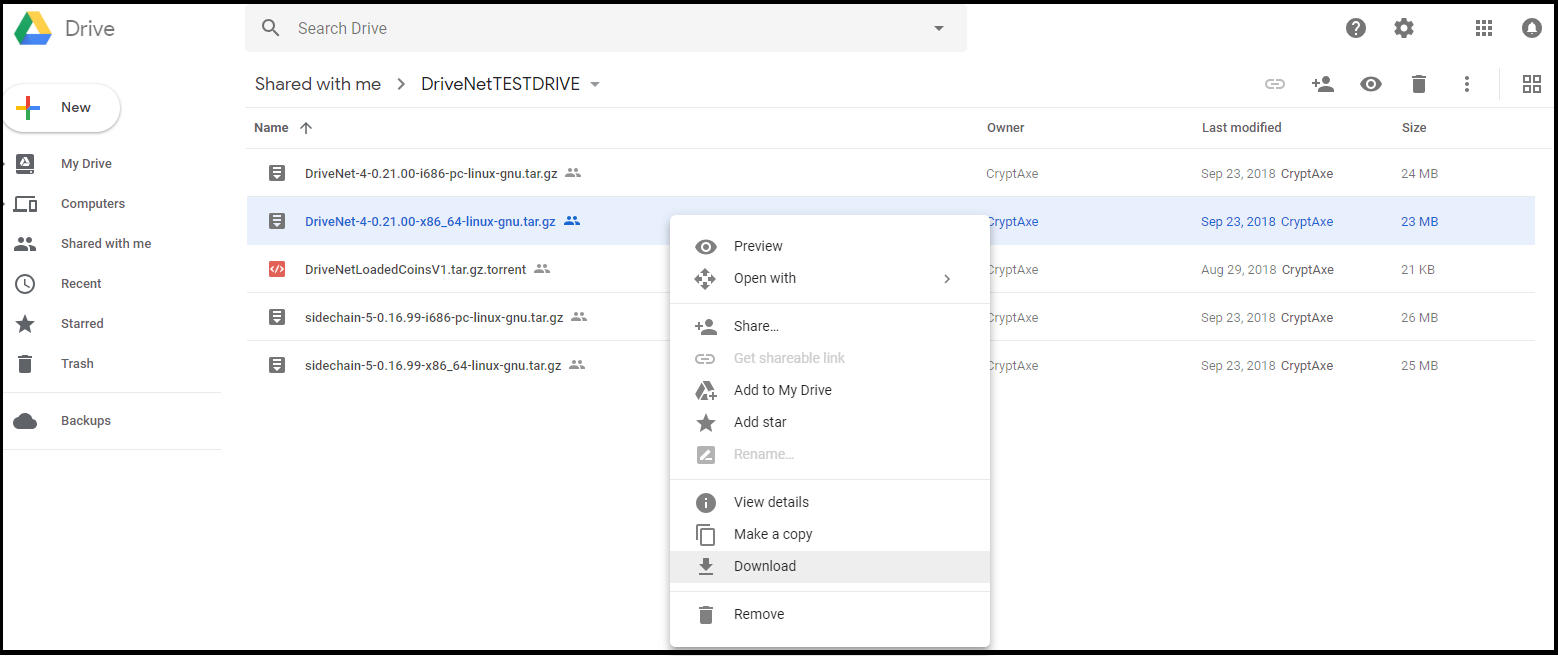
Task: Click the add people share toolbar icon
Action: click(1323, 84)
